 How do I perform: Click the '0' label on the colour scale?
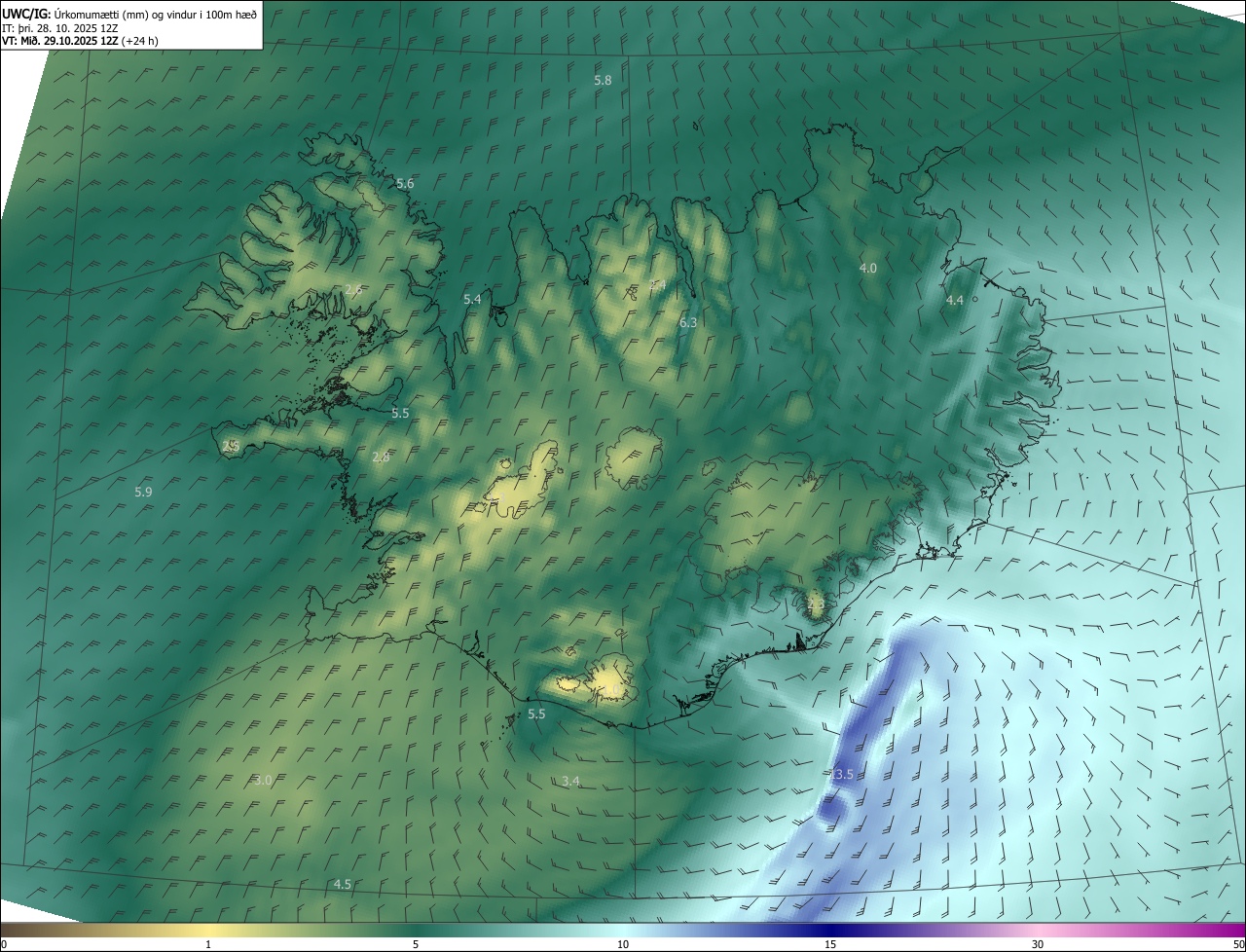[x=4, y=944]
